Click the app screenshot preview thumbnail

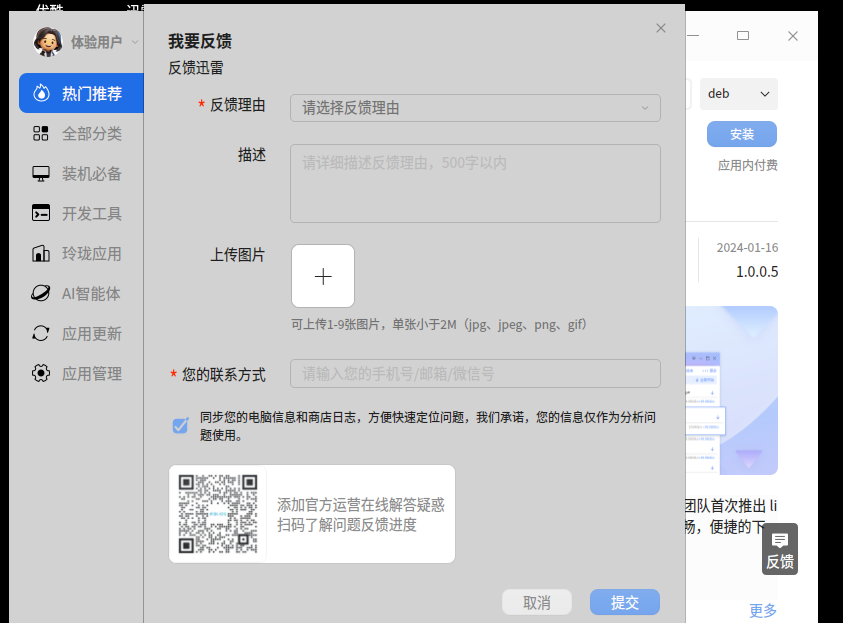[x=732, y=390]
